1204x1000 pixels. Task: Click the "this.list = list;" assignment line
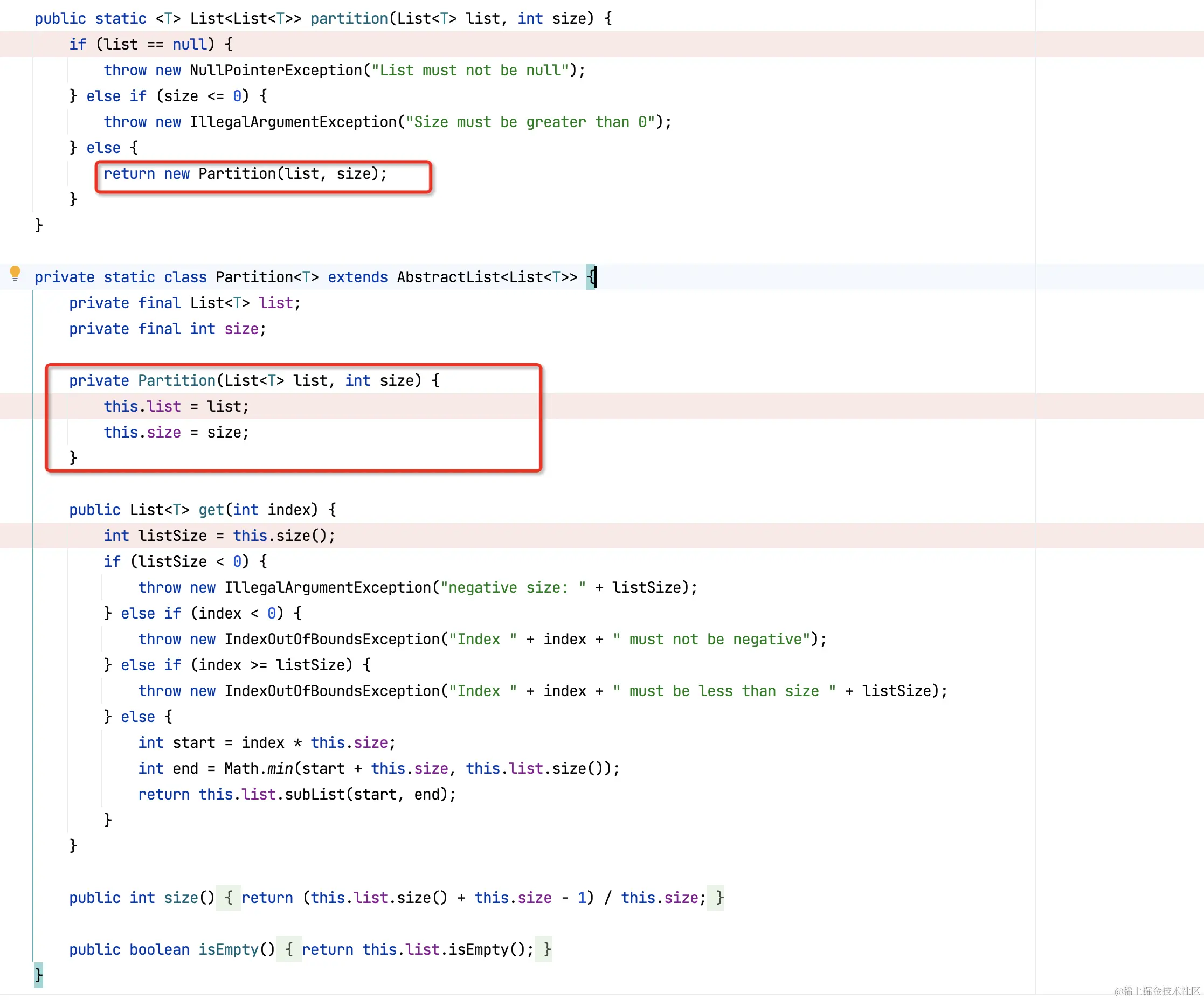[176, 406]
